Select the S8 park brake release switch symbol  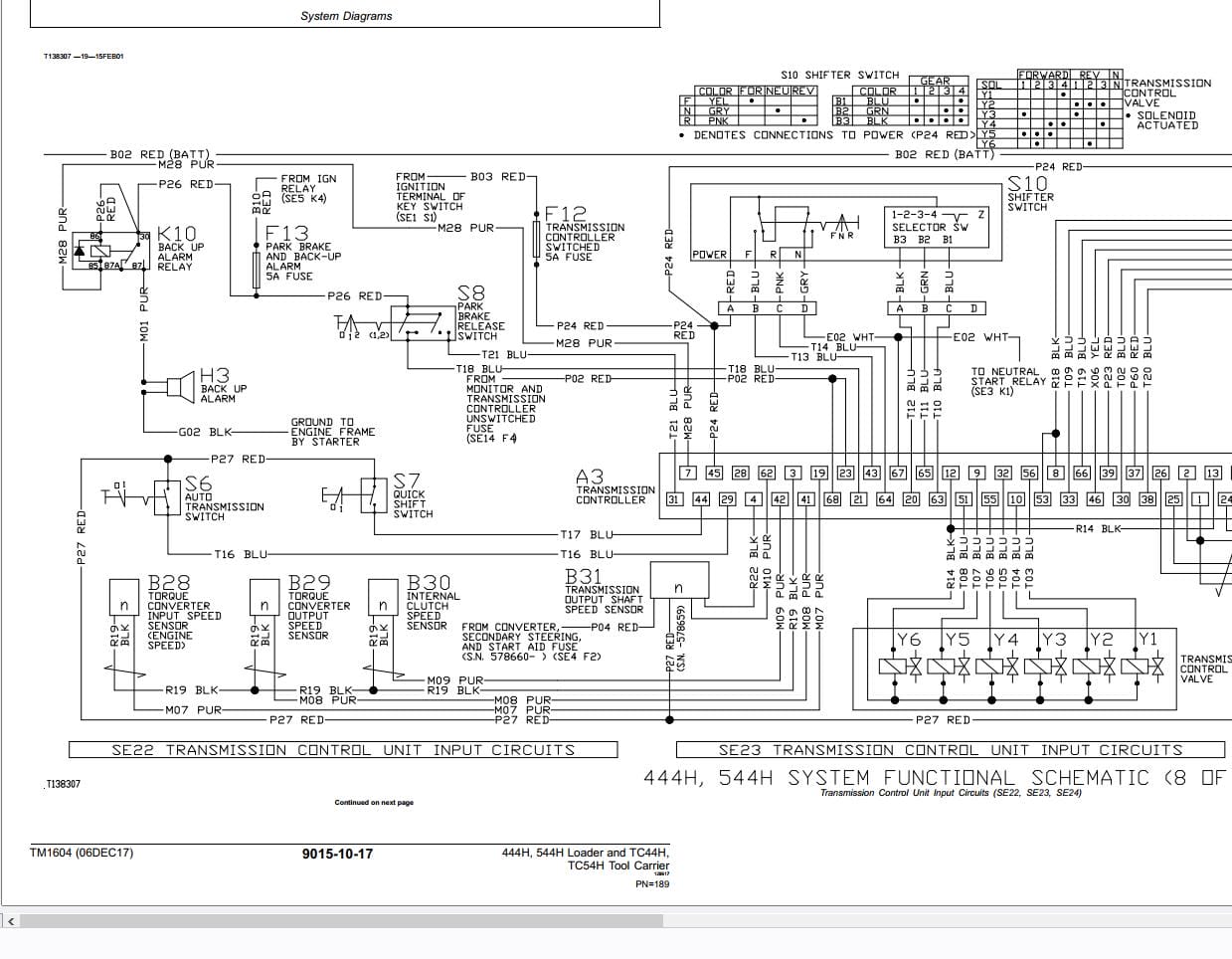(x=422, y=323)
